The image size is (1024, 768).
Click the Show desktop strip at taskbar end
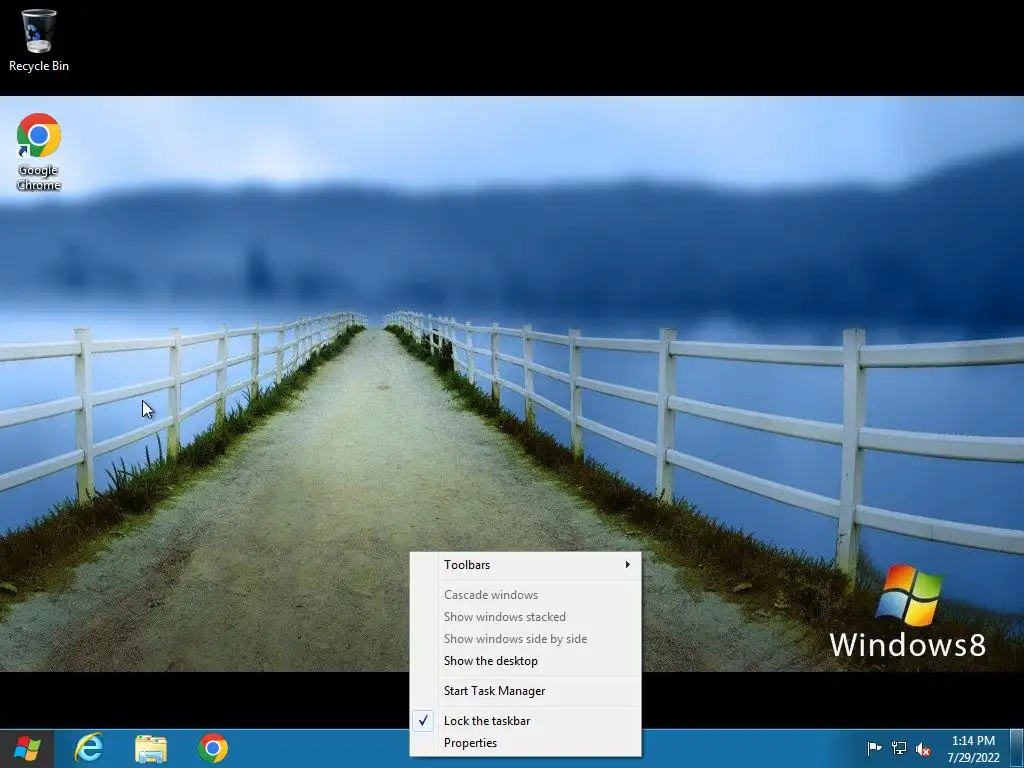pos(1017,748)
